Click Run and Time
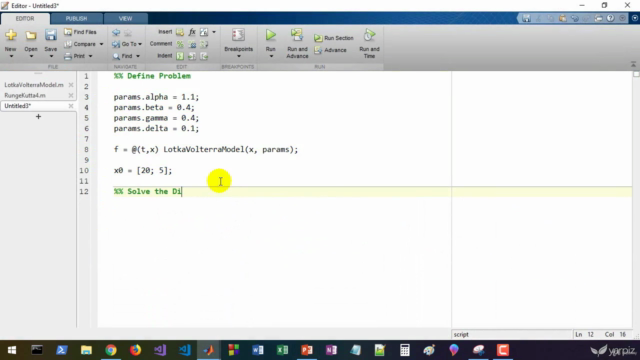Viewport: 640px width, 360px height. coord(369,43)
